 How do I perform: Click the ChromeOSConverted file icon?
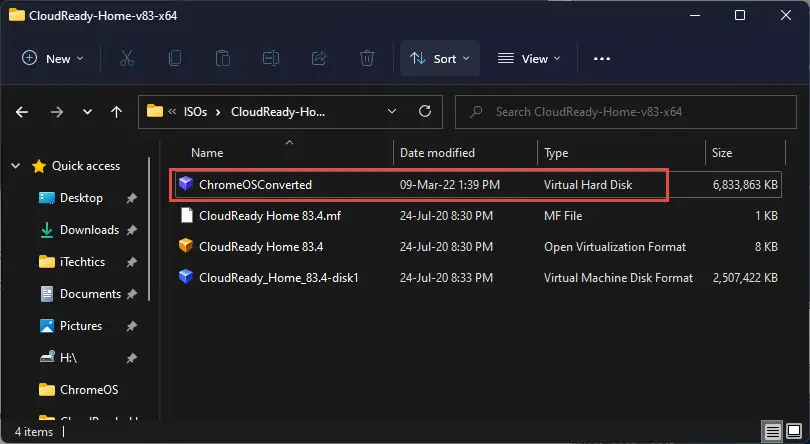coord(185,184)
